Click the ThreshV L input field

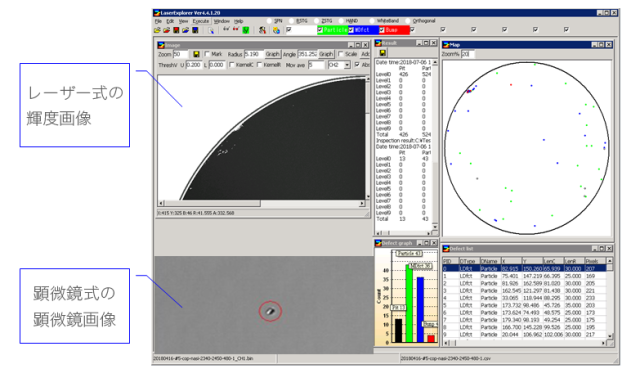(x=217, y=65)
